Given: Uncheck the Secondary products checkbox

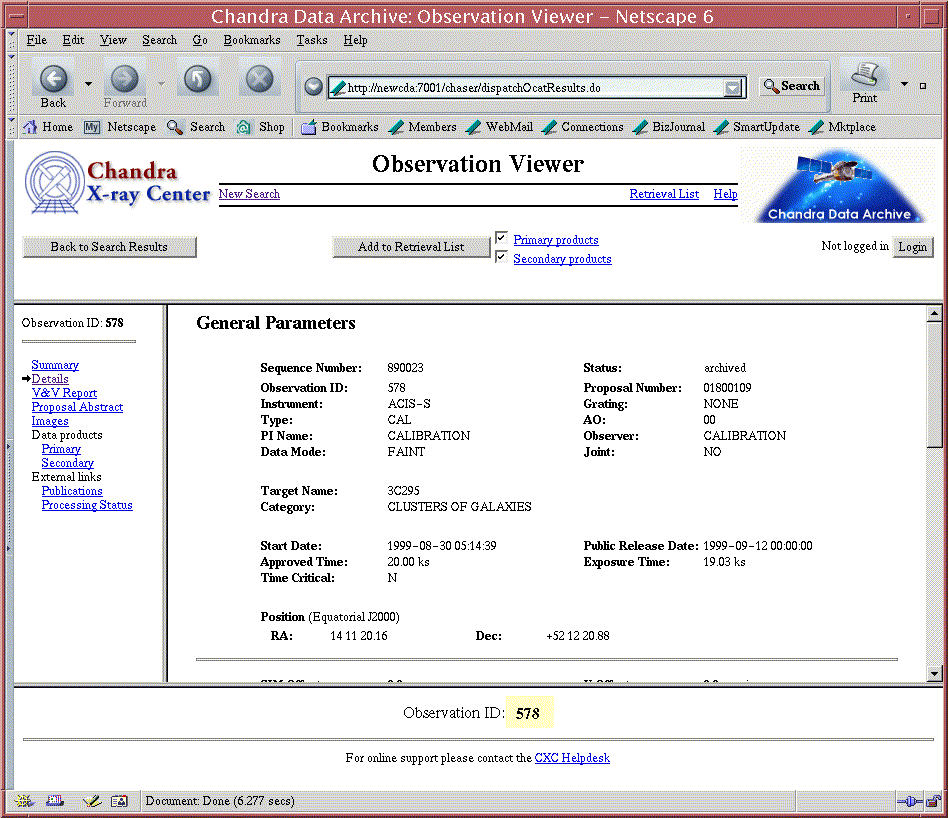Looking at the screenshot, I should [502, 258].
